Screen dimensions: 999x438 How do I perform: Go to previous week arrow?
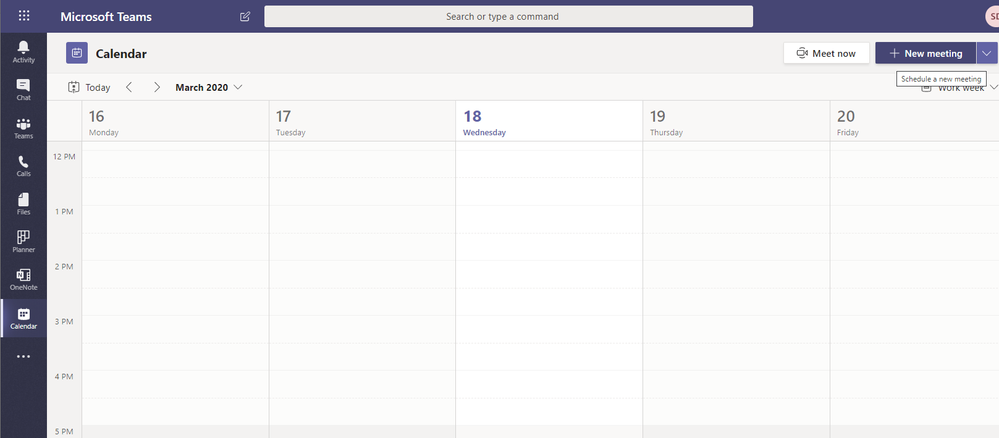[x=129, y=87]
